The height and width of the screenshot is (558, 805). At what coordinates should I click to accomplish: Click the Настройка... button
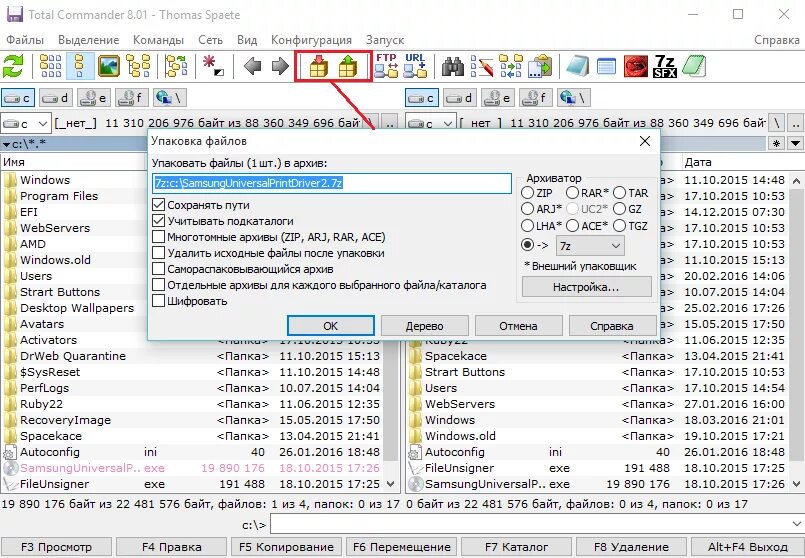click(x=586, y=287)
